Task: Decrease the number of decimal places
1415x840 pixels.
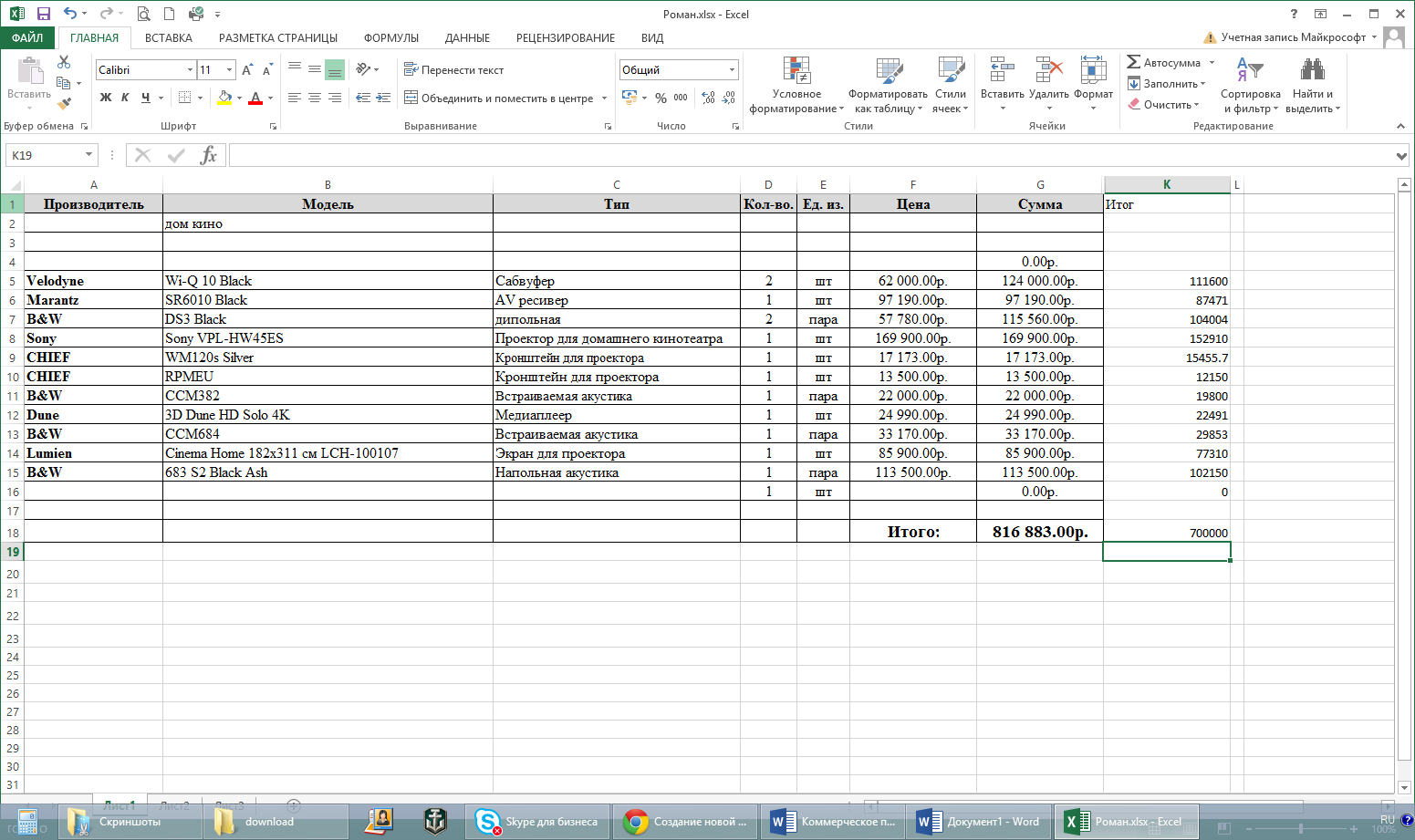Action: pos(728,98)
